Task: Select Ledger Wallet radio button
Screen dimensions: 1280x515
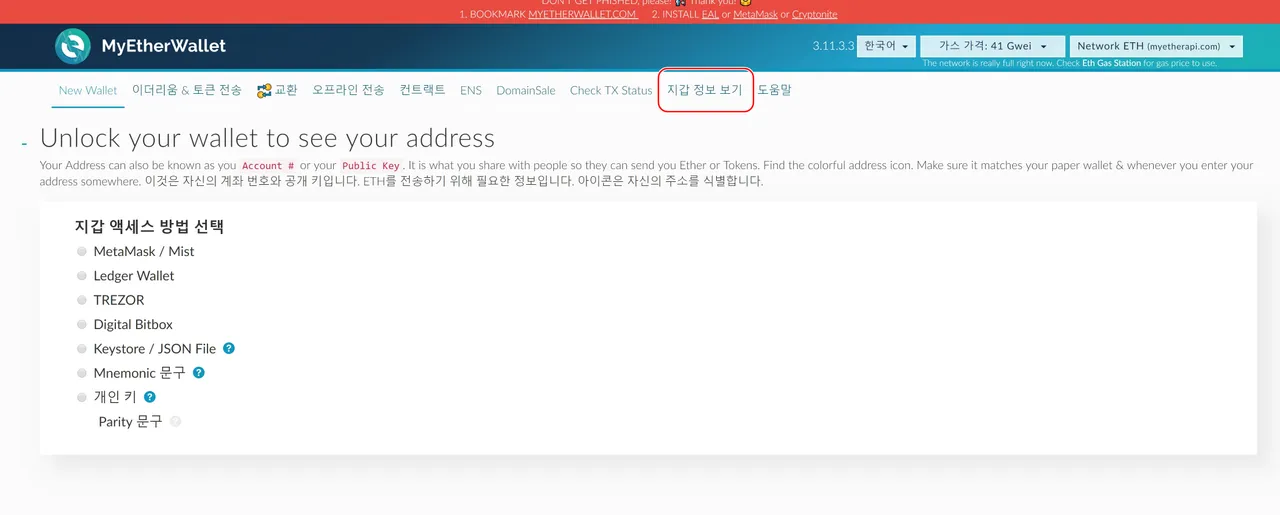Action: point(82,276)
